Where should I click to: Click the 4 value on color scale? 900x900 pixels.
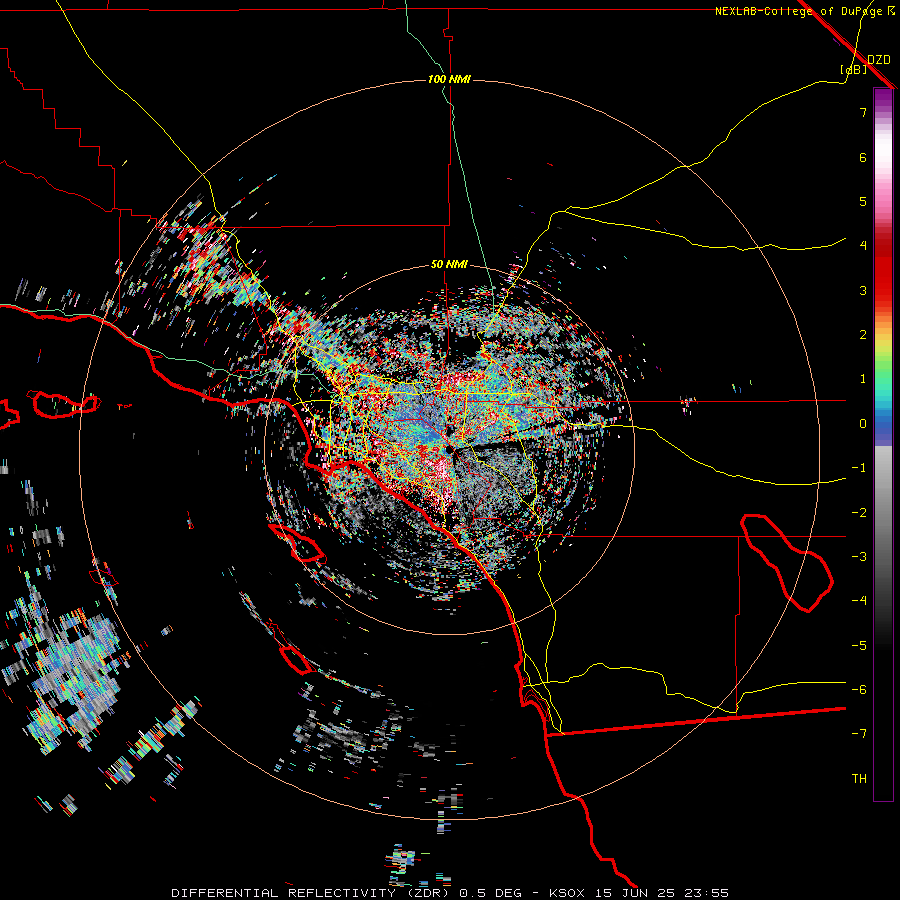(863, 246)
